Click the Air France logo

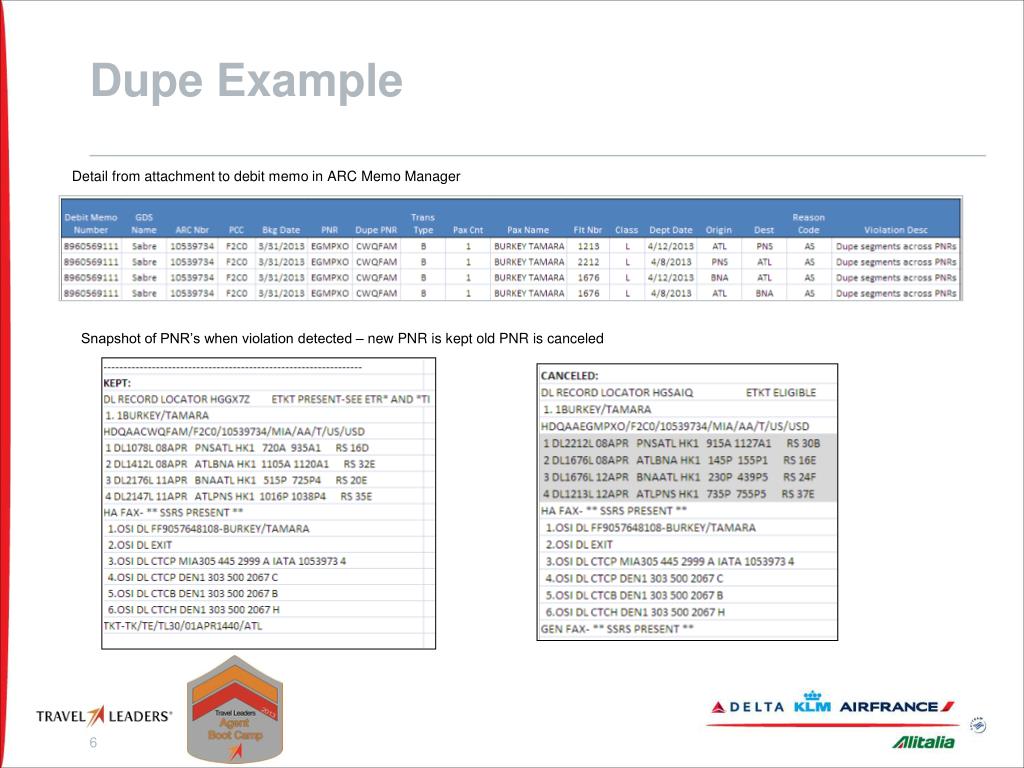tap(897, 707)
